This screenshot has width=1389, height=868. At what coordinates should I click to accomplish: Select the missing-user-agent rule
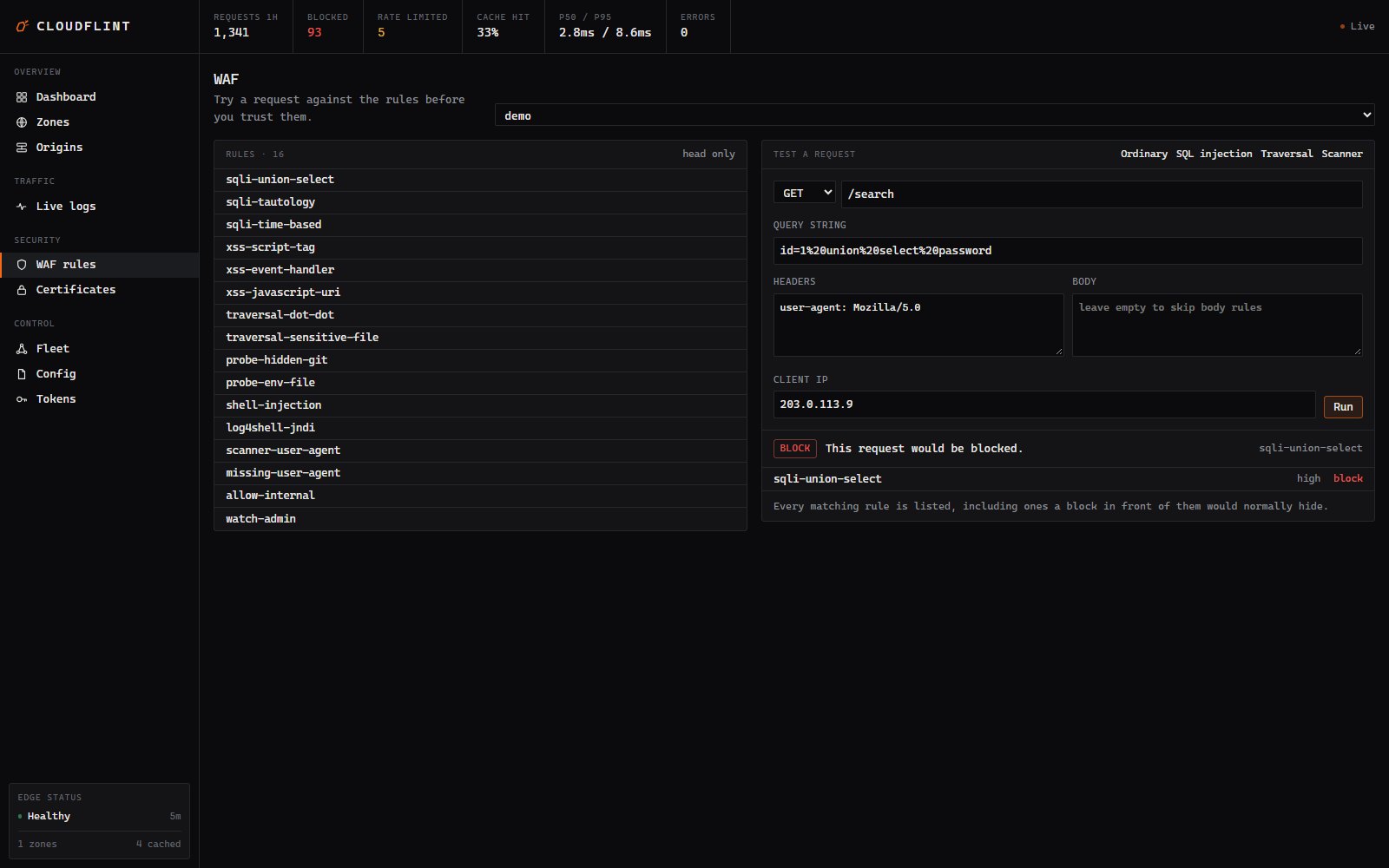[x=480, y=473]
